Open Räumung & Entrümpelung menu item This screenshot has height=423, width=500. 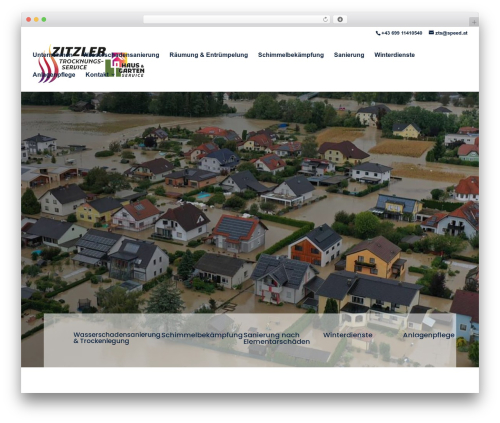coord(209,55)
